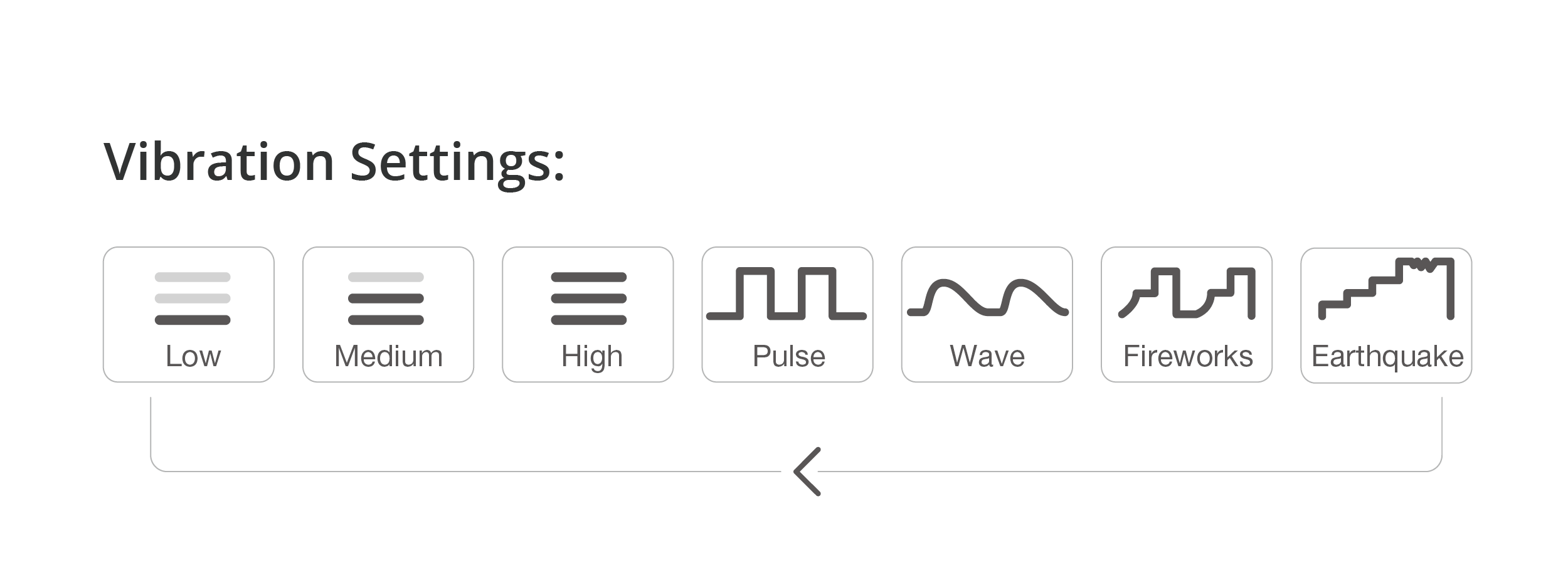The height and width of the screenshot is (575, 1568).
Task: Click the "Vibration Settings:" heading
Action: [334, 162]
